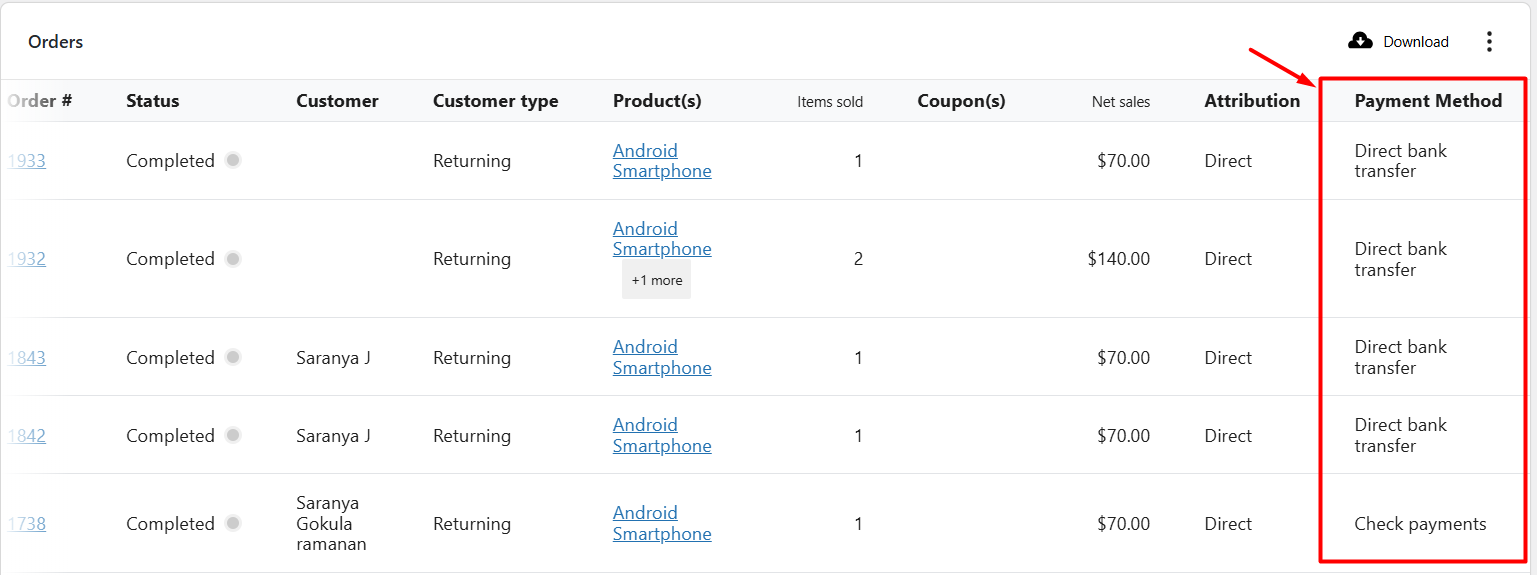1537x575 pixels.
Task: Sort by Net sales column header
Action: pos(1120,101)
